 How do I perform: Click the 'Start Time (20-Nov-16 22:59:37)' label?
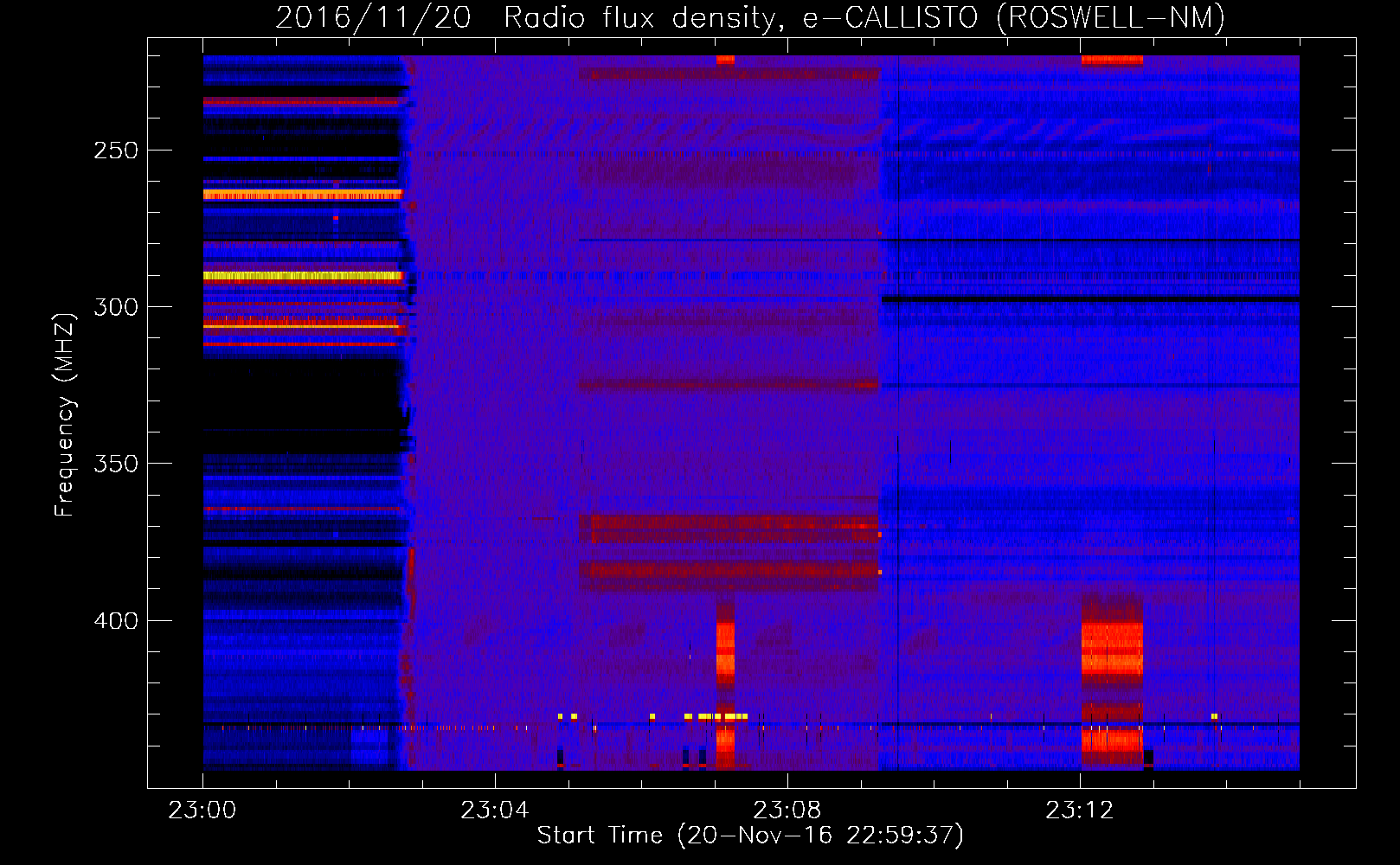click(750, 836)
